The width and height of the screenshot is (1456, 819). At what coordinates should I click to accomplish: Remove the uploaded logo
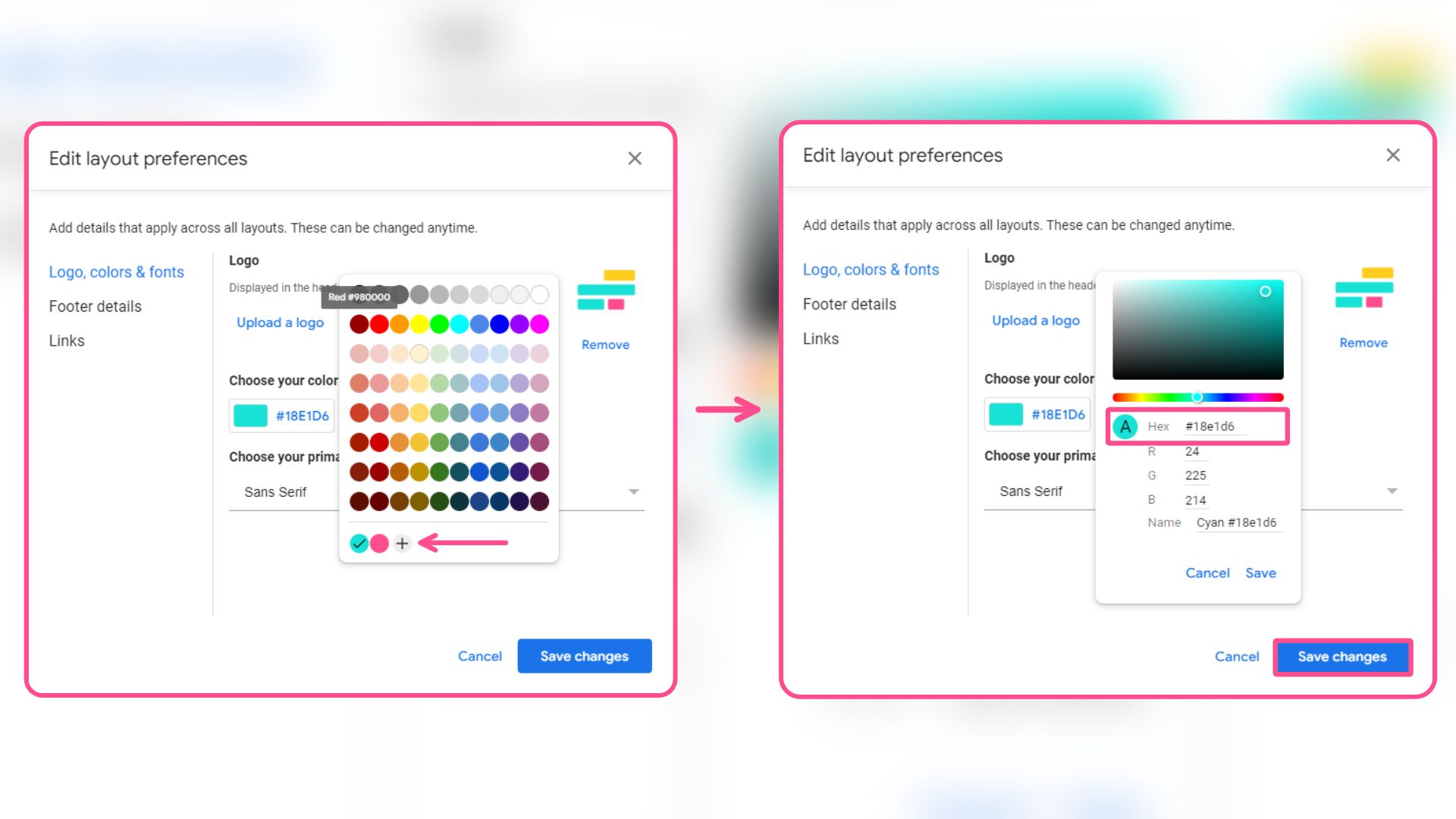point(605,344)
